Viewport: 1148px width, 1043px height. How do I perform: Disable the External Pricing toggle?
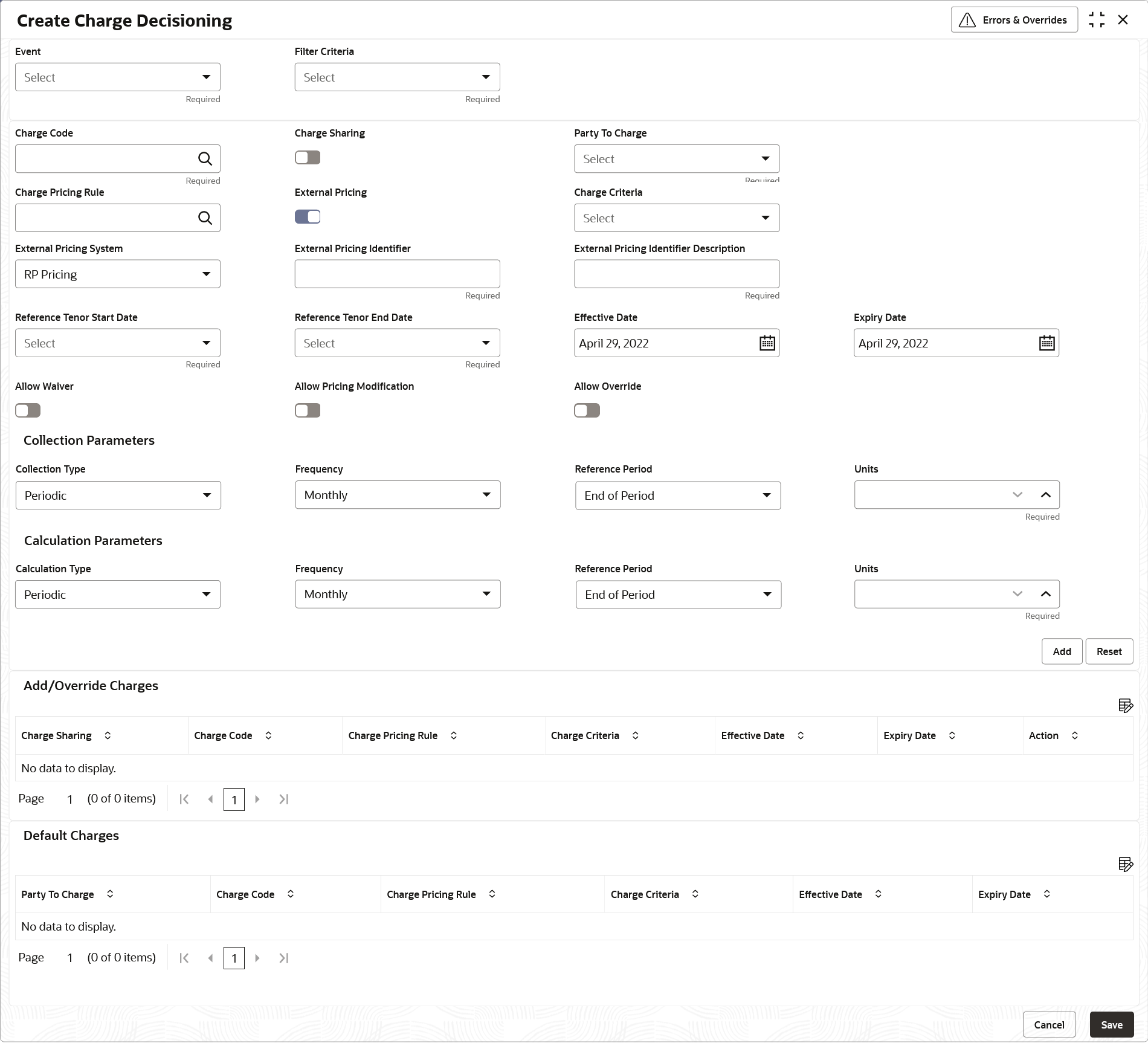[308, 217]
